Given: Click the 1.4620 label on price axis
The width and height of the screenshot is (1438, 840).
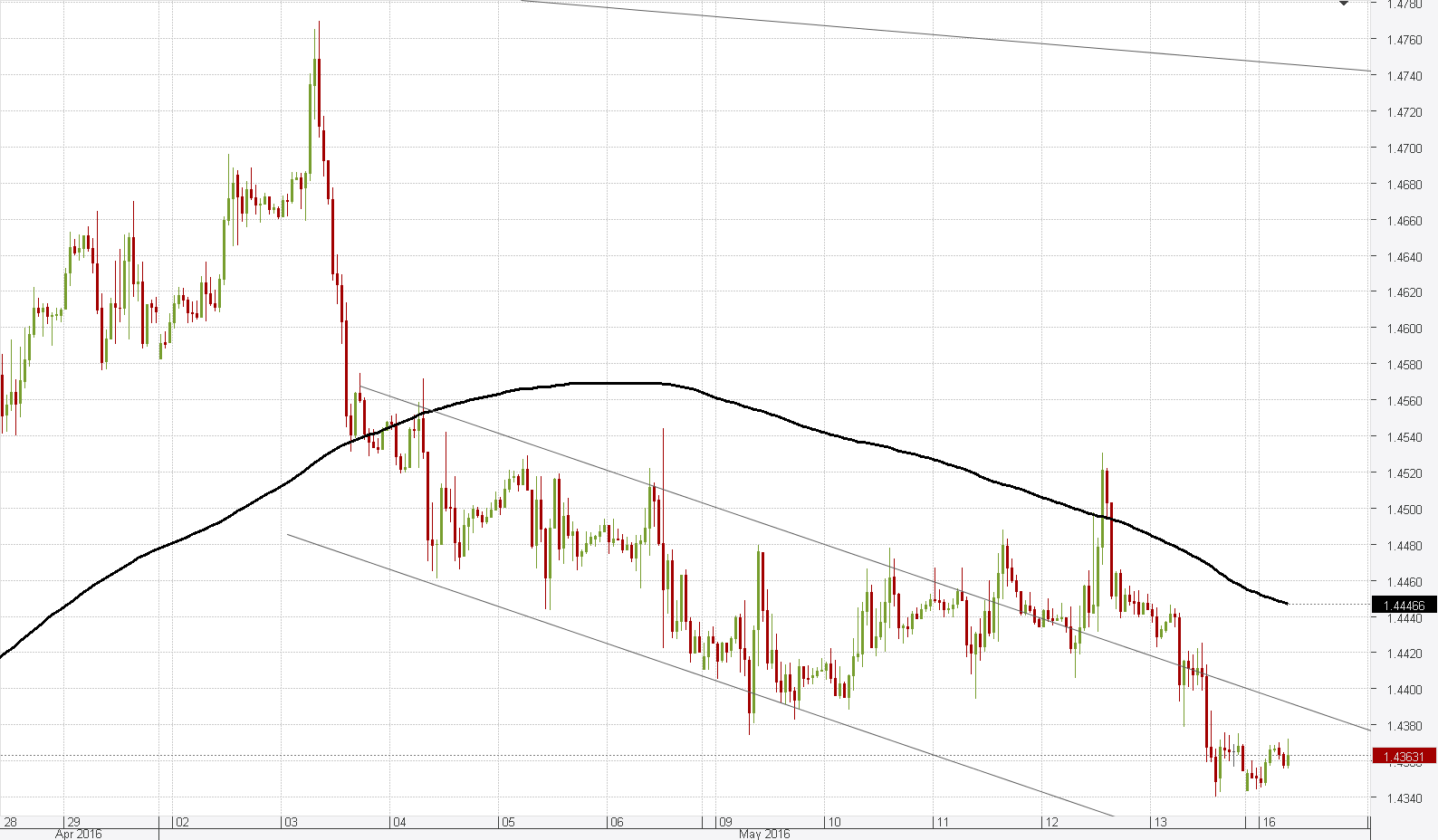Looking at the screenshot, I should coord(1404,292).
